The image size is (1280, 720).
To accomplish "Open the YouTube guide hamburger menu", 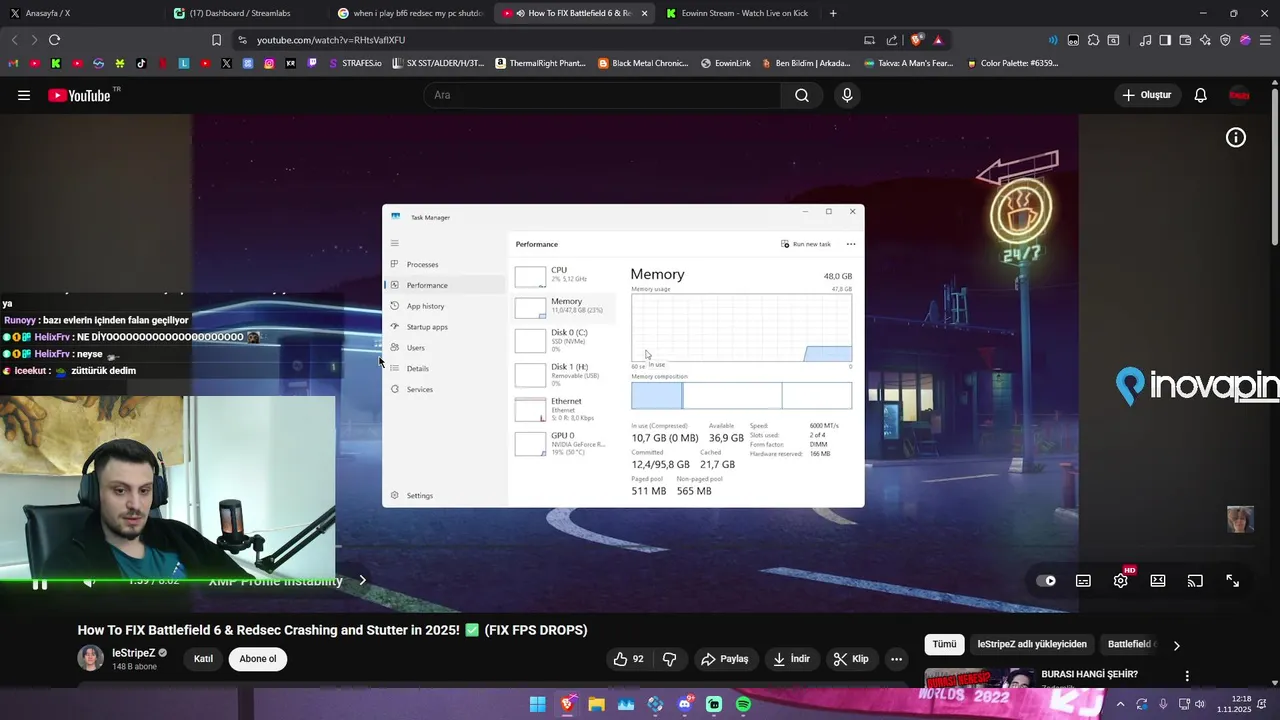I will point(24,95).
